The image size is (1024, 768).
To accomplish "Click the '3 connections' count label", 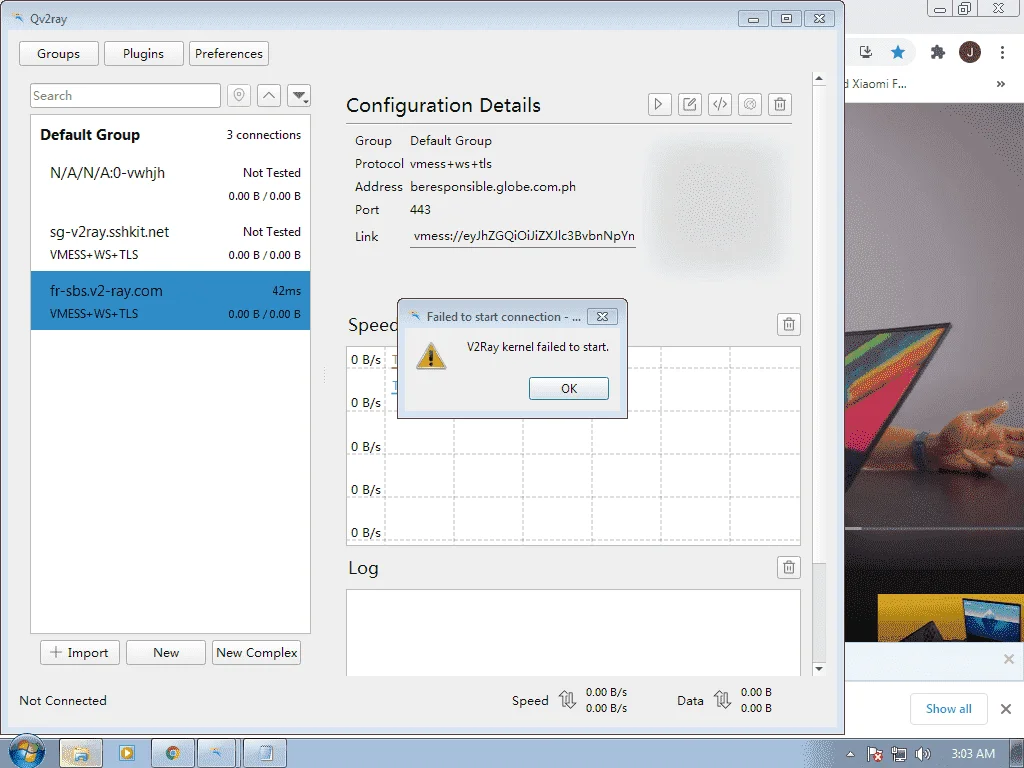I will click(264, 135).
